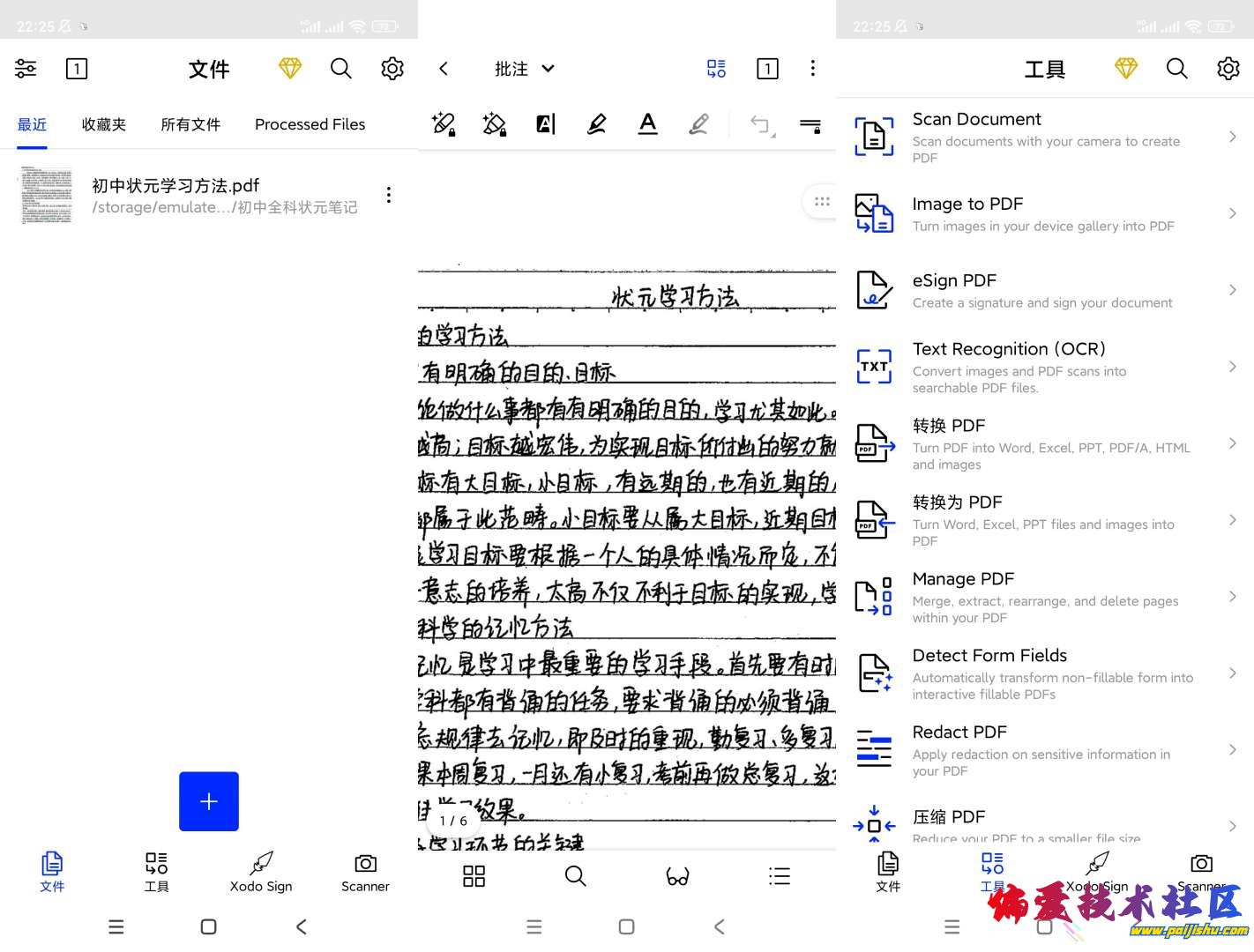
Task: Expand the Scan Document tool entry
Action: (1232, 137)
